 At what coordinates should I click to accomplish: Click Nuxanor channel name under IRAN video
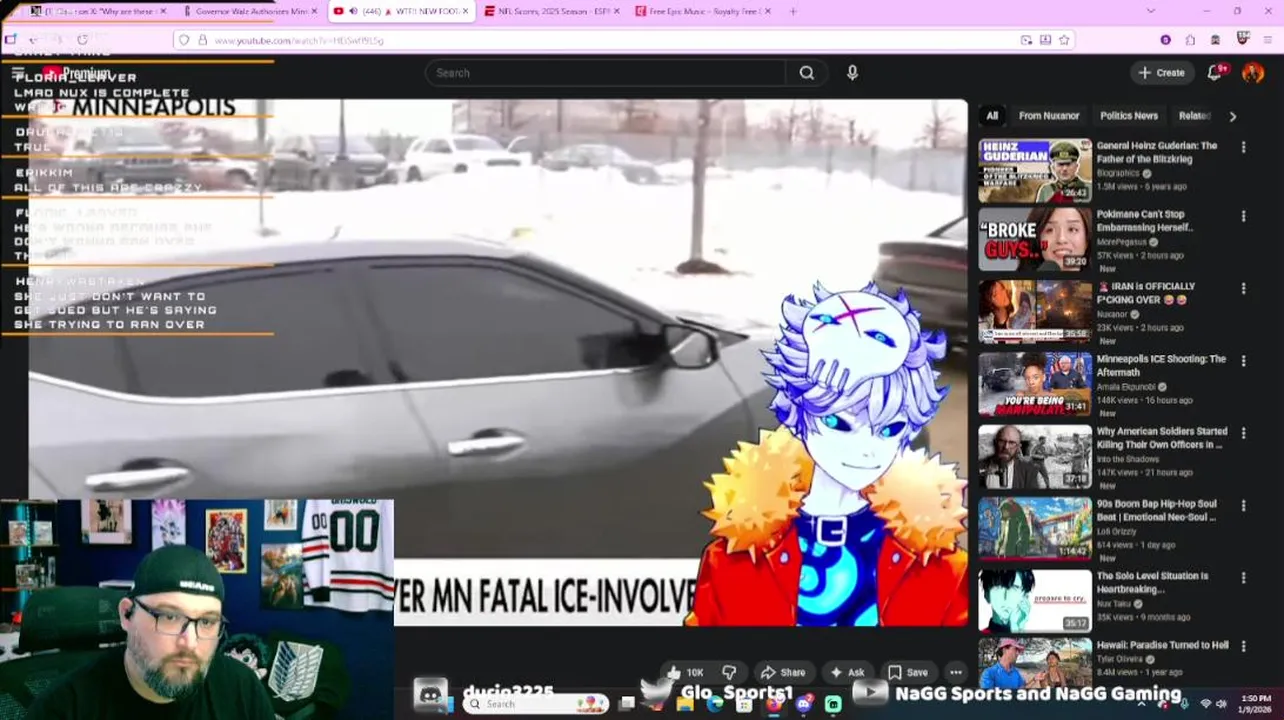point(1115,314)
